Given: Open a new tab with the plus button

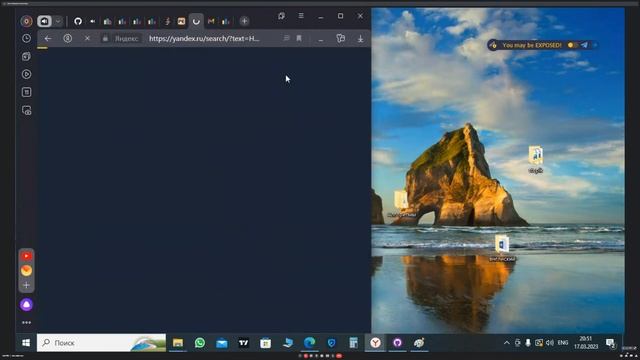Looking at the screenshot, I should click(x=244, y=21).
